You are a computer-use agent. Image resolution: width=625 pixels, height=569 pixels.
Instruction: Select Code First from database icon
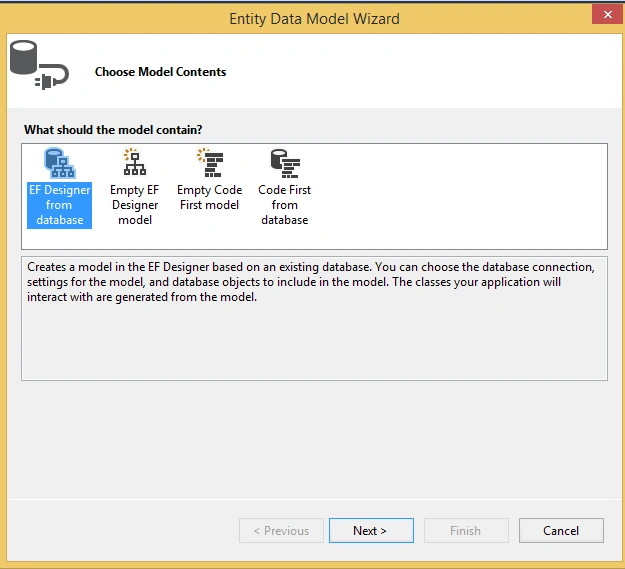[x=285, y=163]
